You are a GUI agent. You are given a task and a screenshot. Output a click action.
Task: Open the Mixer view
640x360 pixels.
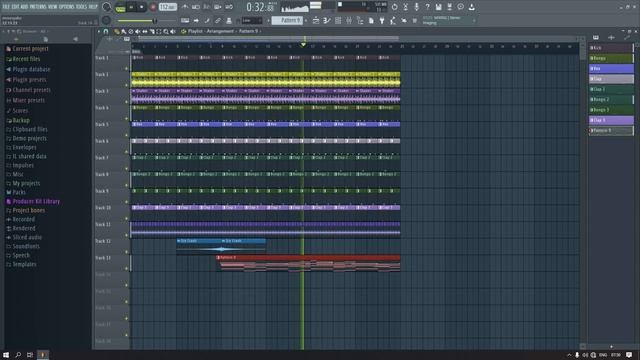349,20
